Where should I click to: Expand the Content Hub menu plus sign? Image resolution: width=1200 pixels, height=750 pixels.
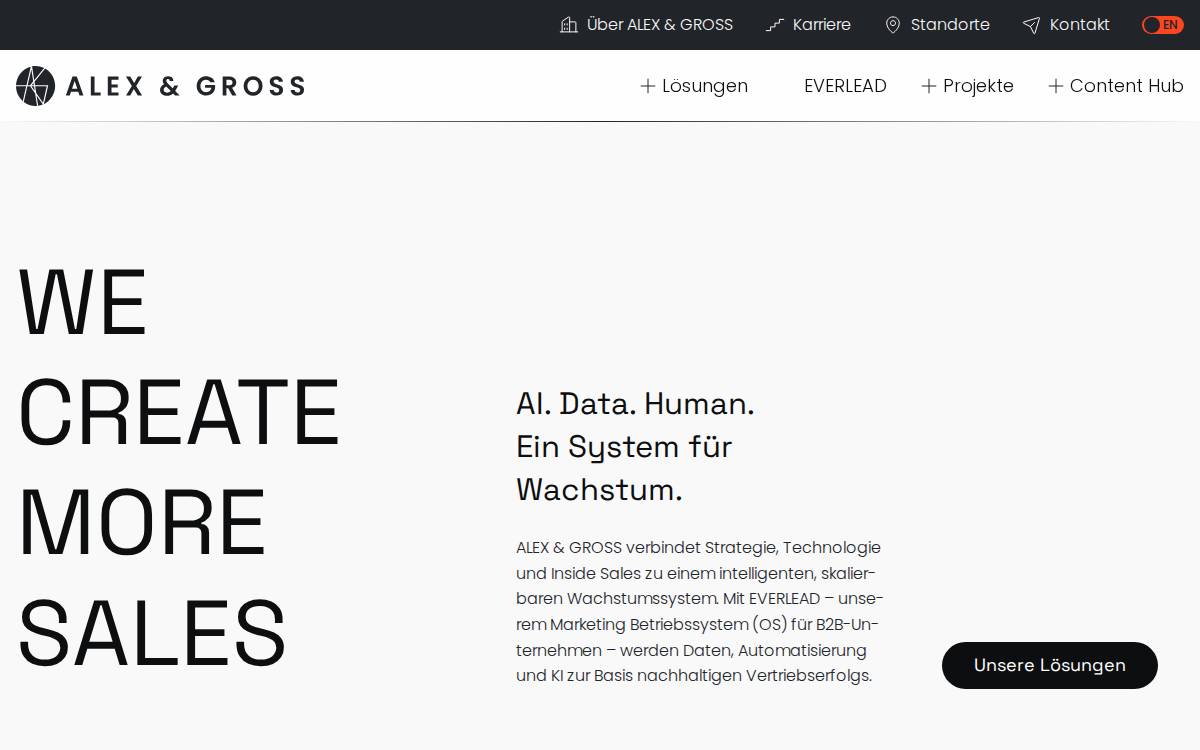1056,86
